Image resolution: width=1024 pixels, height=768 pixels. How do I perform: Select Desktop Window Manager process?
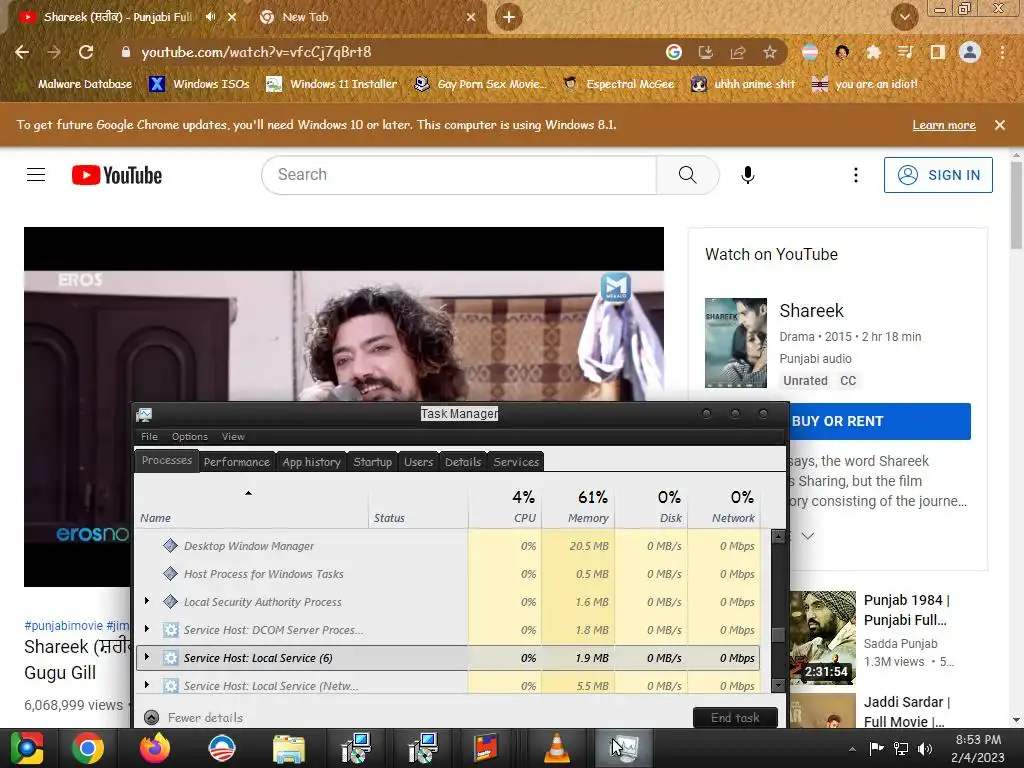point(448,546)
